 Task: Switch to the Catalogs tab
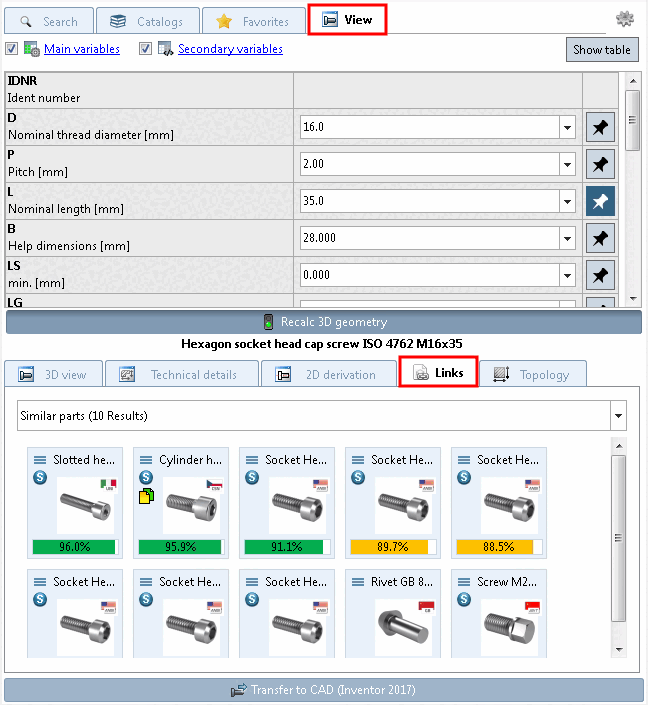(148, 22)
